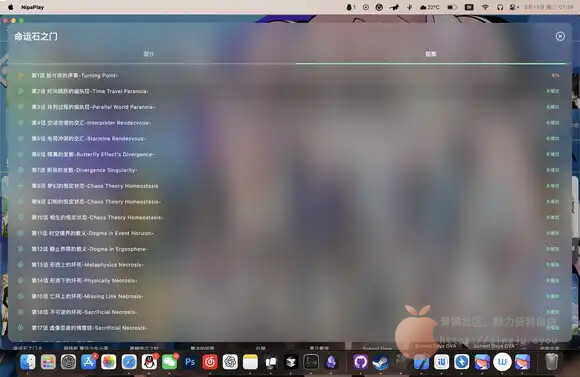Click play icon for Butterfly Effect's Divergence episode

click(20, 154)
